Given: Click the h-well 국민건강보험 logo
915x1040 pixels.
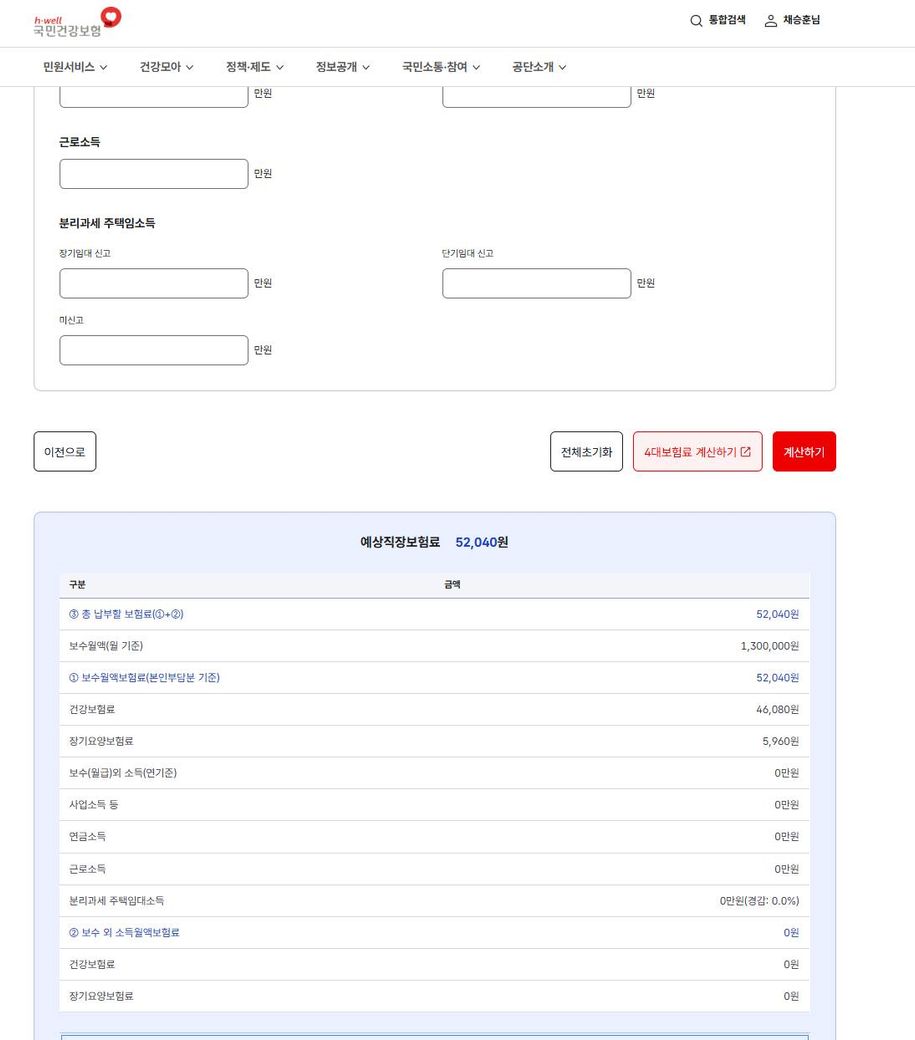Looking at the screenshot, I should pyautogui.click(x=76, y=23).
